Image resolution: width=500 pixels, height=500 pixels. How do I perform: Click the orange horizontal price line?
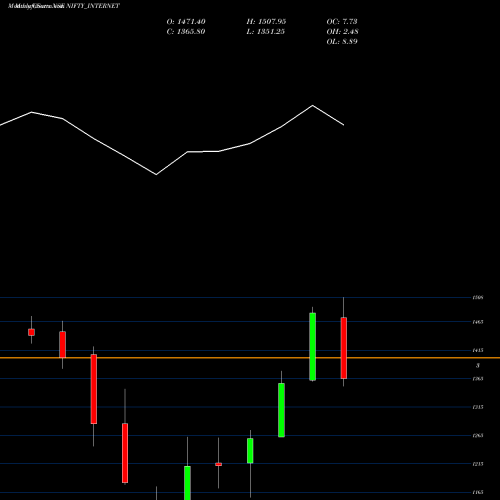tap(250, 358)
